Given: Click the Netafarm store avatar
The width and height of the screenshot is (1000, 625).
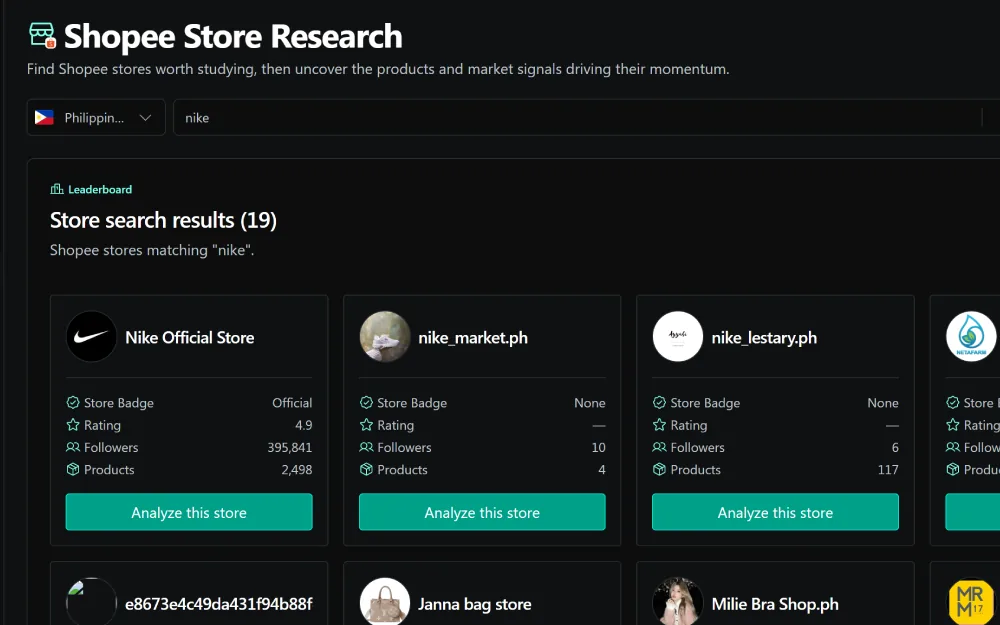Looking at the screenshot, I should 971,337.
